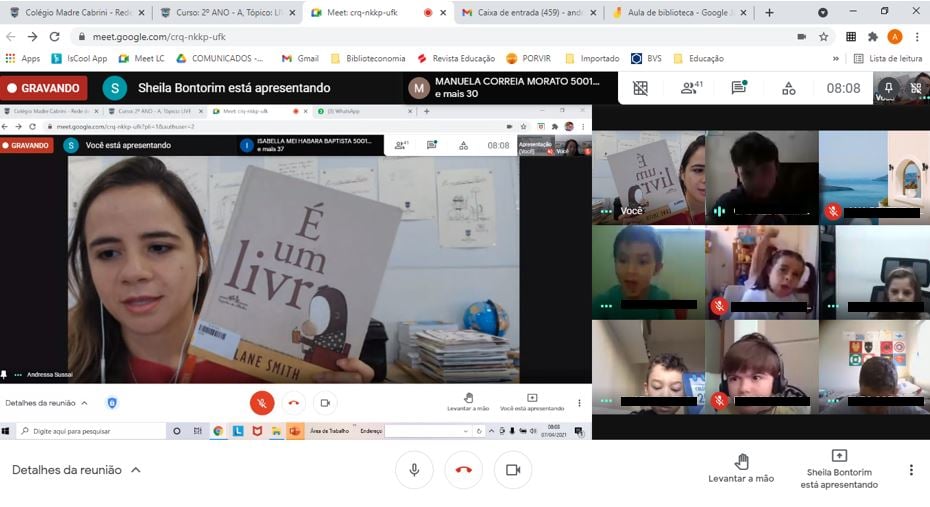Select the Você self-view video tile
The width and height of the screenshot is (930, 507).
pyautogui.click(x=649, y=177)
